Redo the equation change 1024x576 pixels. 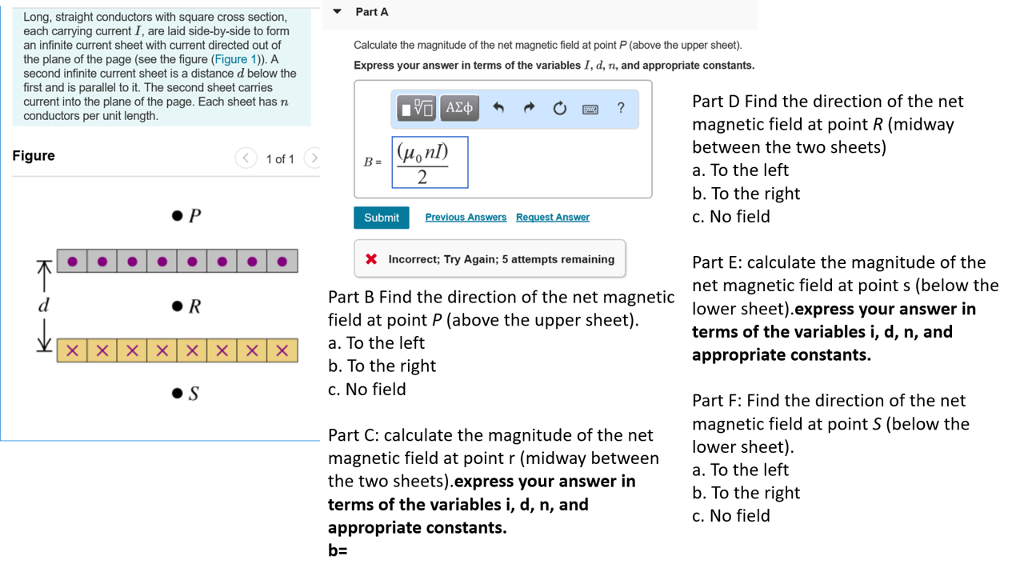(x=531, y=108)
